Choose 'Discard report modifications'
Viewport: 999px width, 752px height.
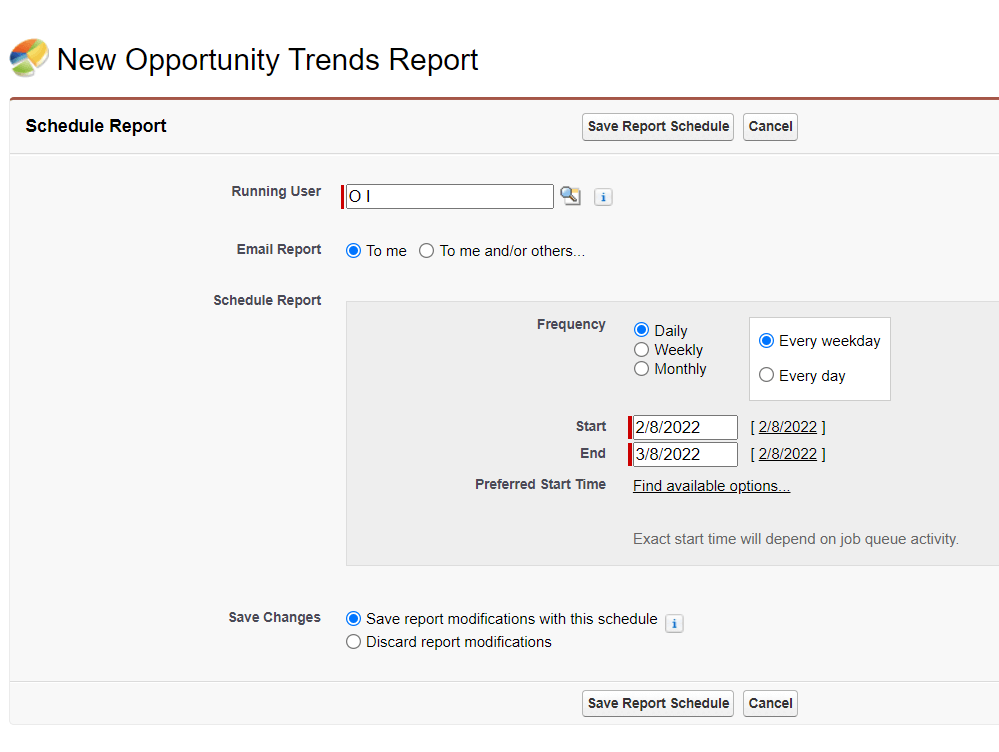coord(353,642)
